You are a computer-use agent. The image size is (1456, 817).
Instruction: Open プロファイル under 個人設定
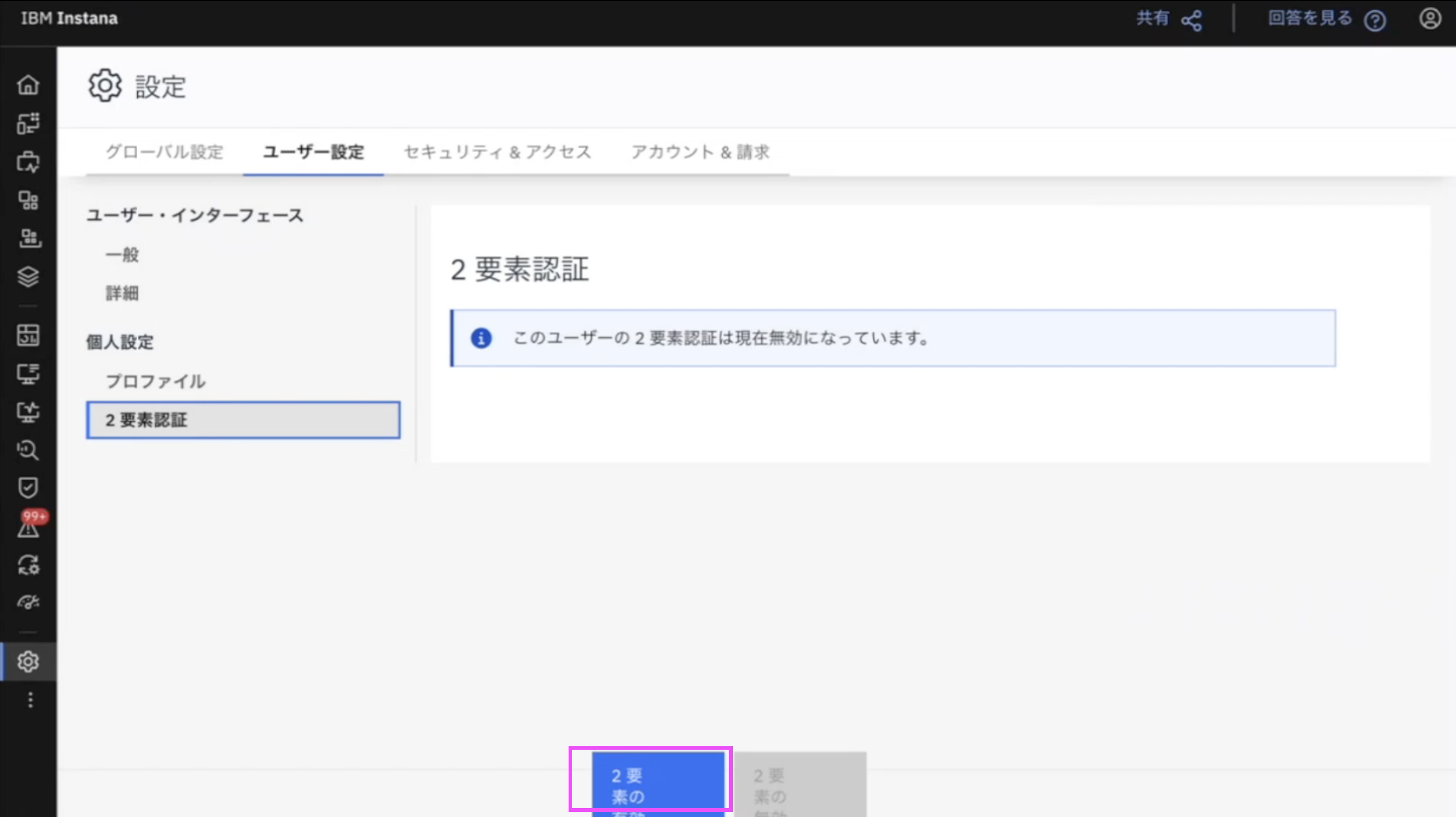[155, 381]
